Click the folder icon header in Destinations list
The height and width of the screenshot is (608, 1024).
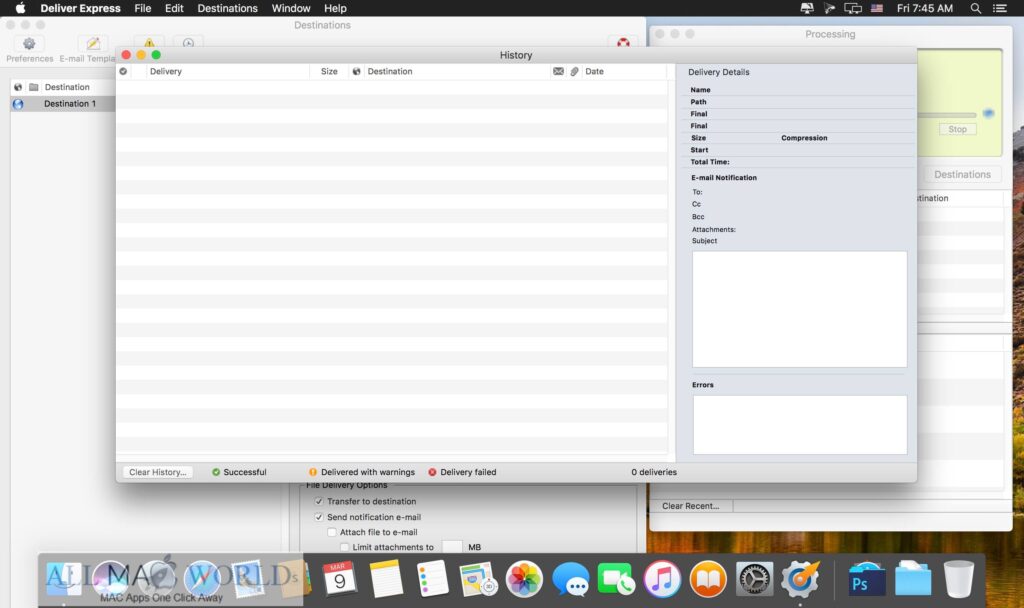34,87
